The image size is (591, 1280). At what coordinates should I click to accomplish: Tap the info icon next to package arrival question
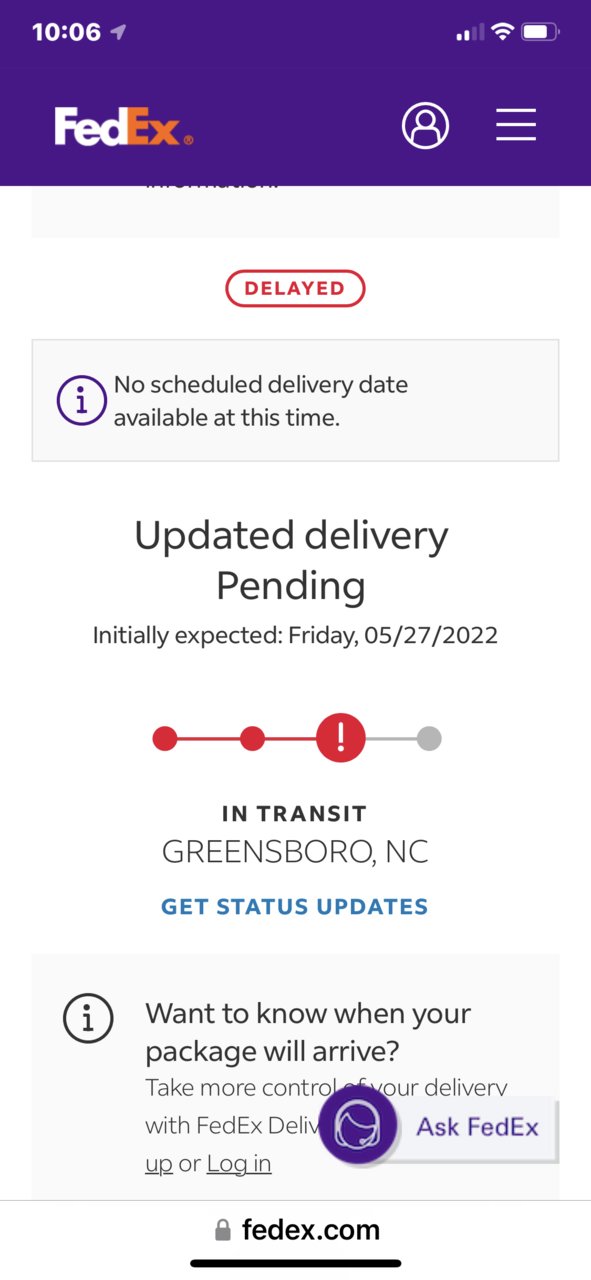[88, 1018]
